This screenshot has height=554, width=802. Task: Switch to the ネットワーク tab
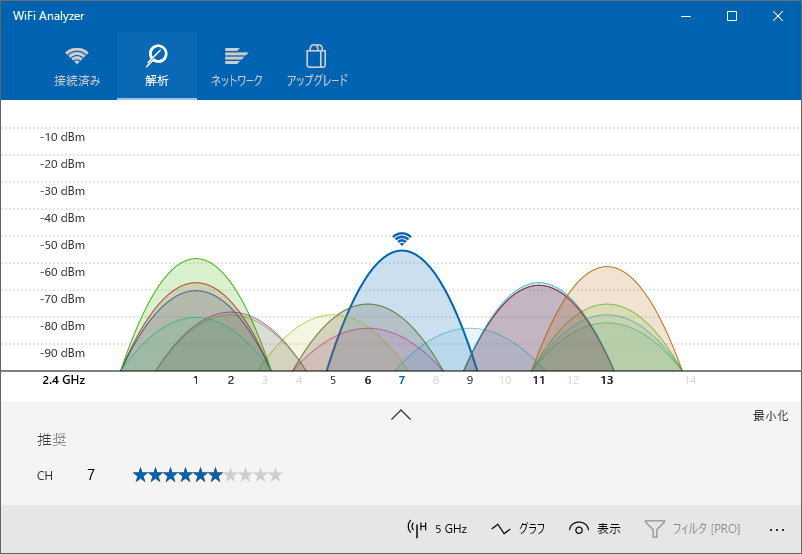pyautogui.click(x=236, y=66)
